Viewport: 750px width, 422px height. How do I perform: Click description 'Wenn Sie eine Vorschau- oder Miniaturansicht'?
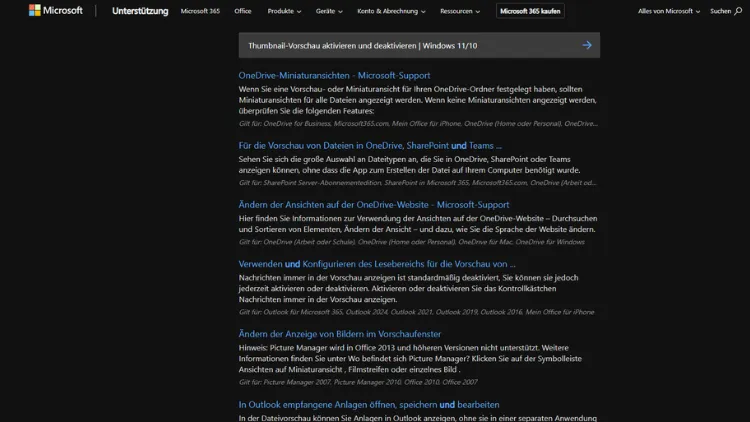[418, 100]
